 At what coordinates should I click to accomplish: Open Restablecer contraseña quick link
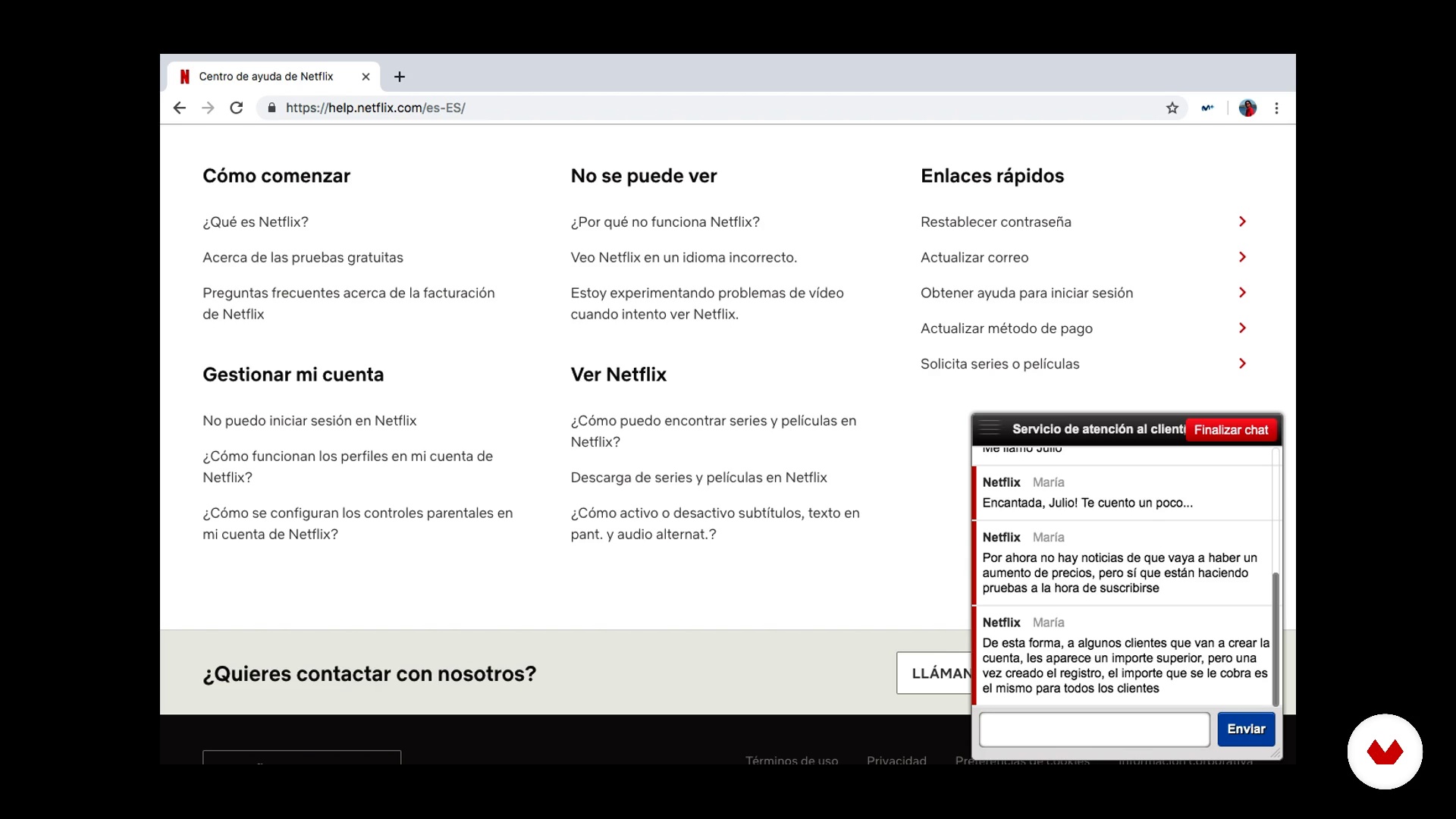pyautogui.click(x=996, y=222)
